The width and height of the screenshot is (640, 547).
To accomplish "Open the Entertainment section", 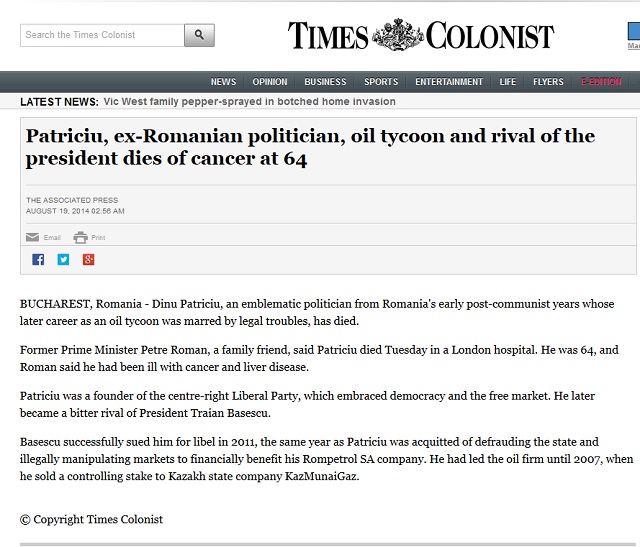I will coord(449,82).
